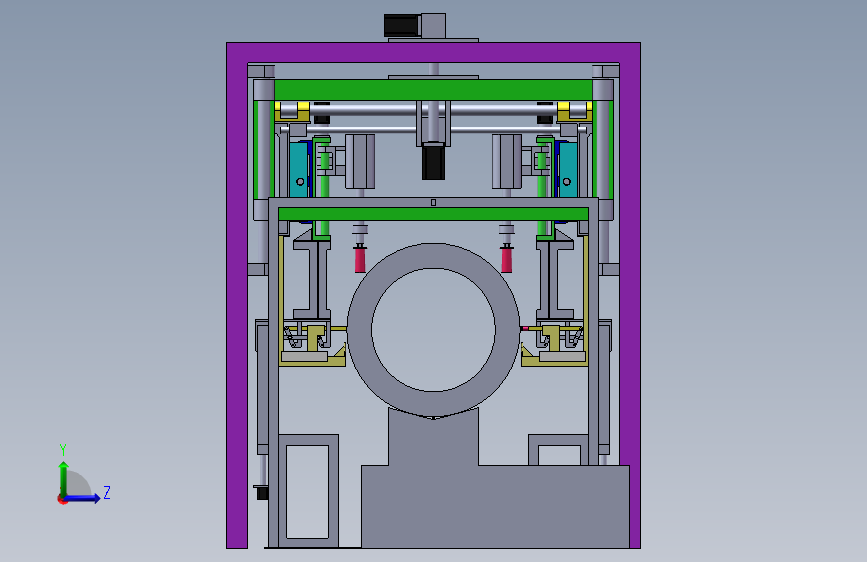Select the upper green cross beam
This screenshot has width=867, height=562.
[x=434, y=90]
